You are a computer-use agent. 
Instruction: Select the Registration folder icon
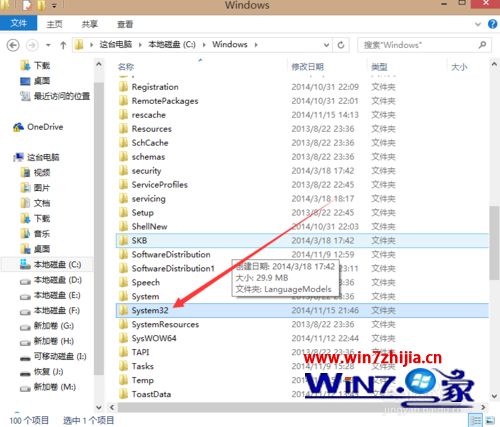pos(123,87)
